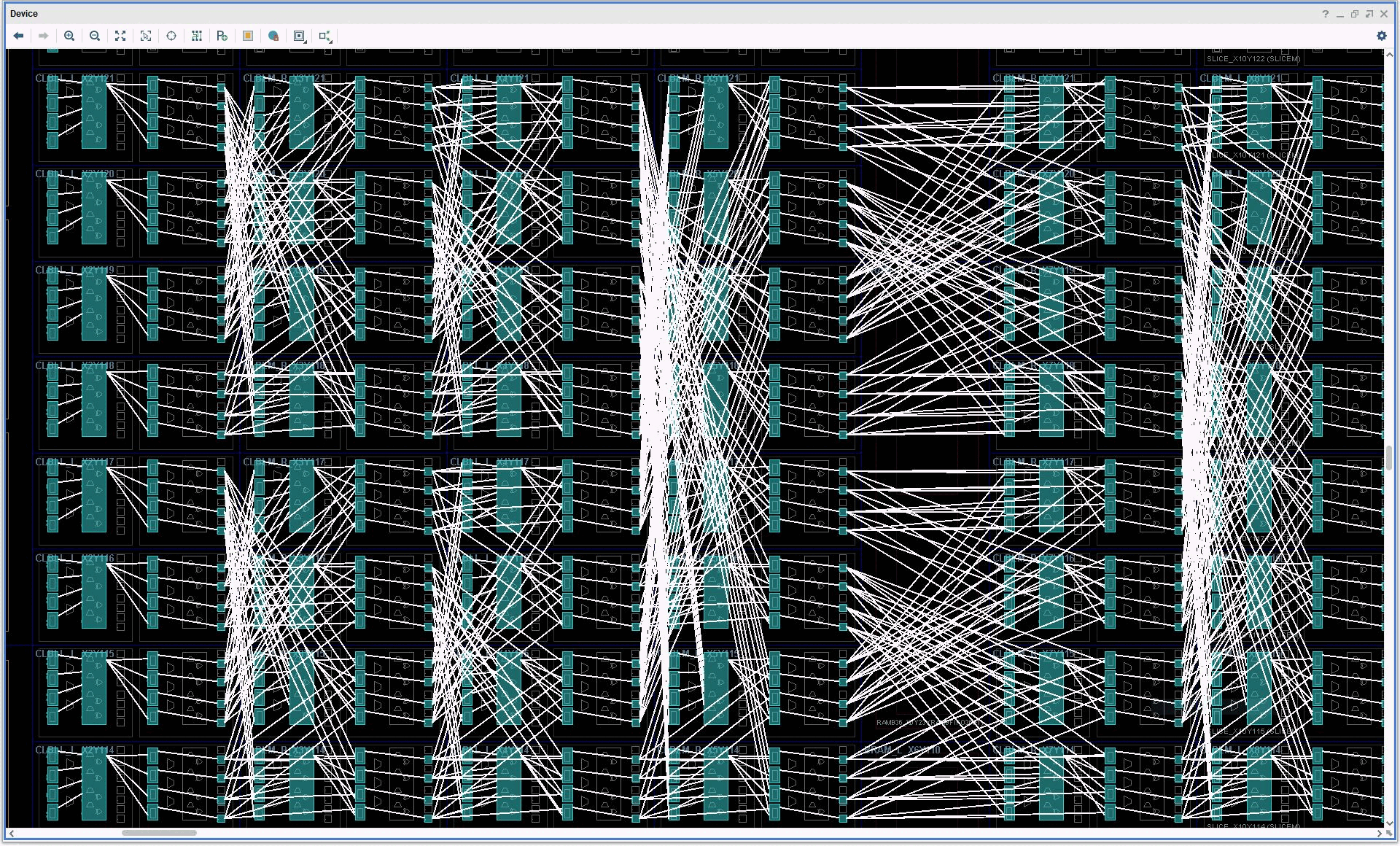This screenshot has width=1400, height=846.
Task: Go back to previous view position
Action: click(x=18, y=36)
